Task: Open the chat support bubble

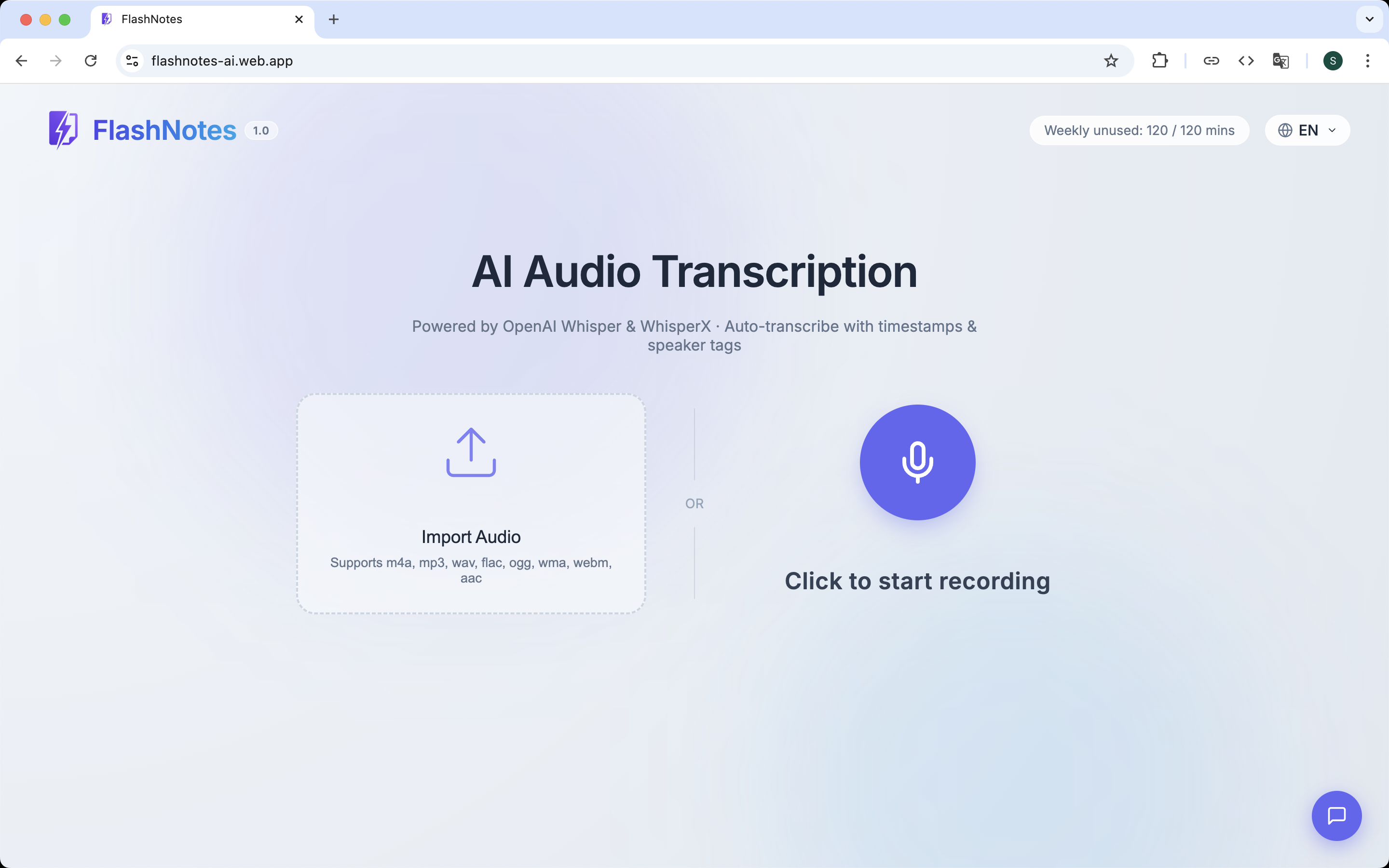Action: point(1336,815)
